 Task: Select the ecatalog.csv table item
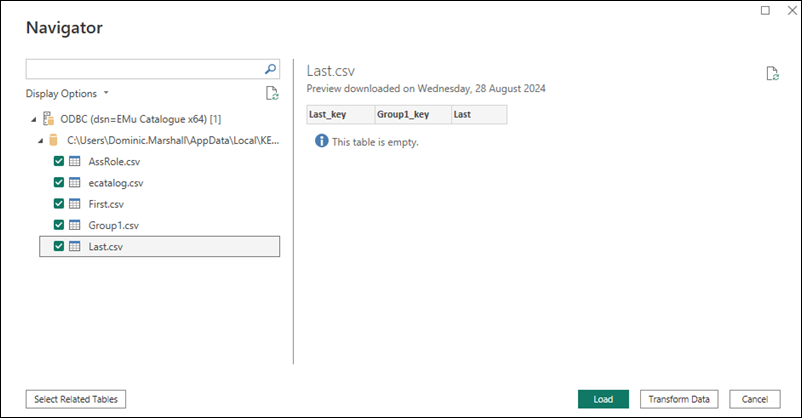coord(116,183)
